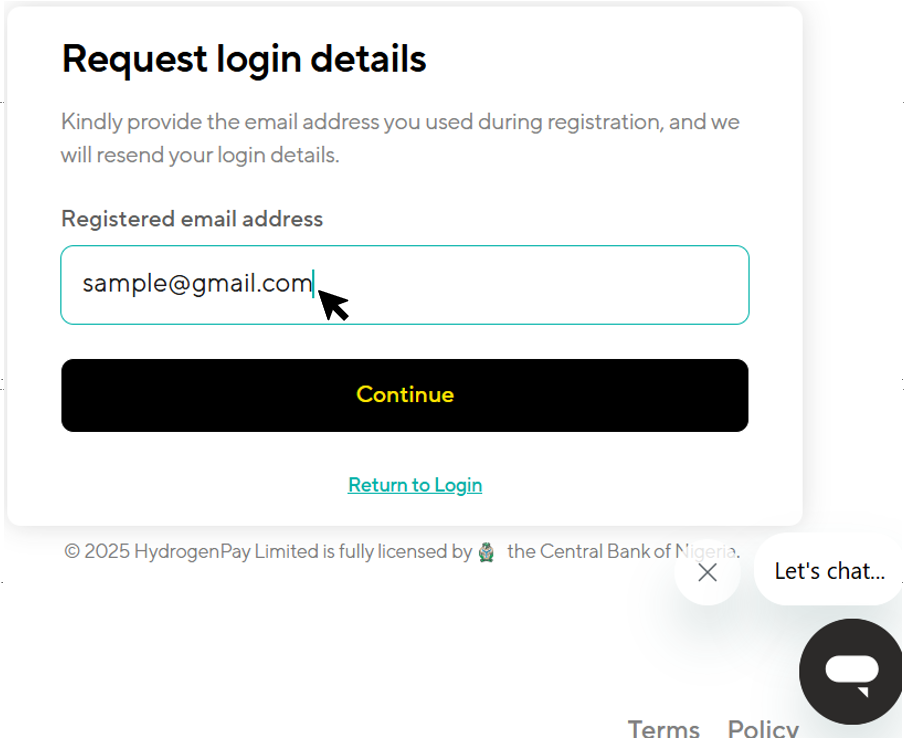Click the Registered email address label
Screen dimensions: 904x747
click(x=192, y=219)
